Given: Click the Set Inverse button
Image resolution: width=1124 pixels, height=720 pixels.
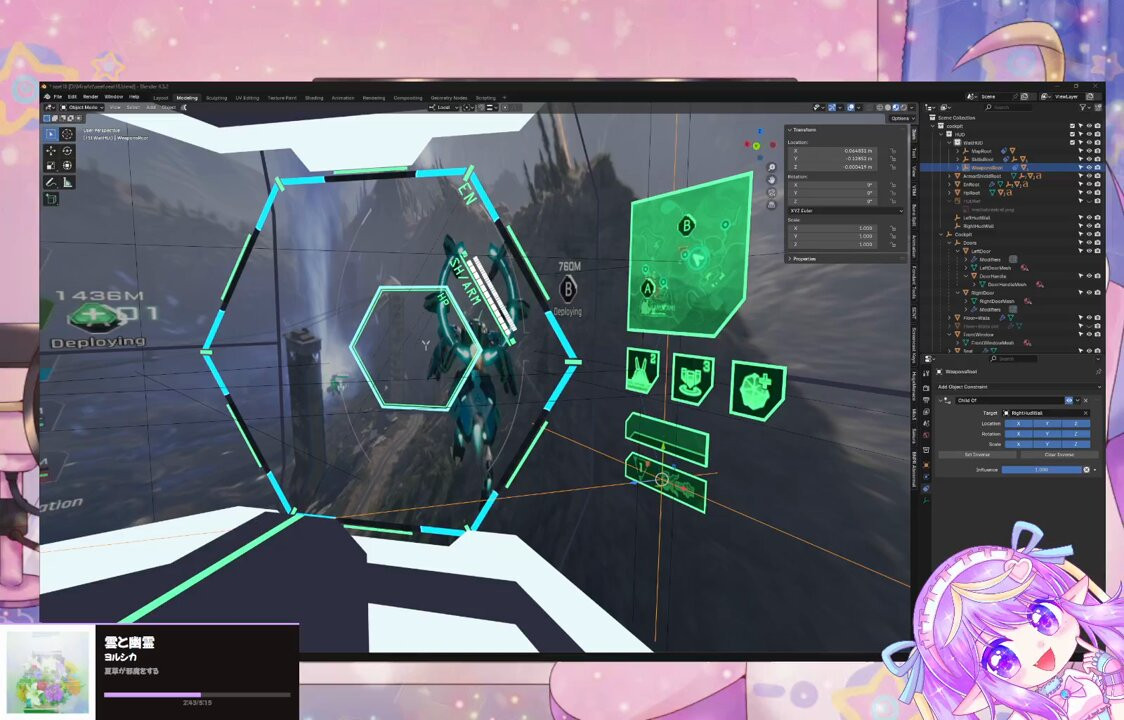Looking at the screenshot, I should pyautogui.click(x=977, y=455).
